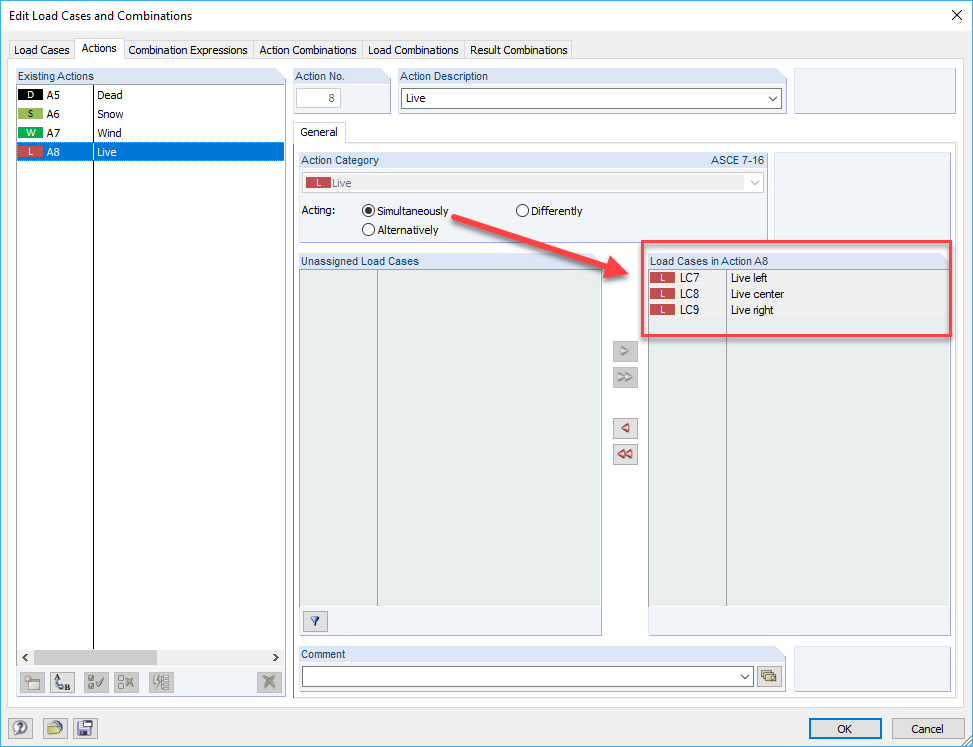Dismiss the dialog with Cancel

(927, 728)
